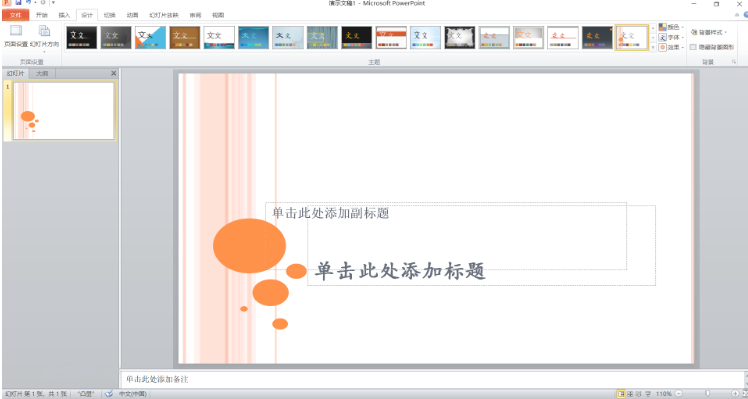The height and width of the screenshot is (399, 748).
Task: Open the 背景 group dialog launcher
Action: [734, 62]
